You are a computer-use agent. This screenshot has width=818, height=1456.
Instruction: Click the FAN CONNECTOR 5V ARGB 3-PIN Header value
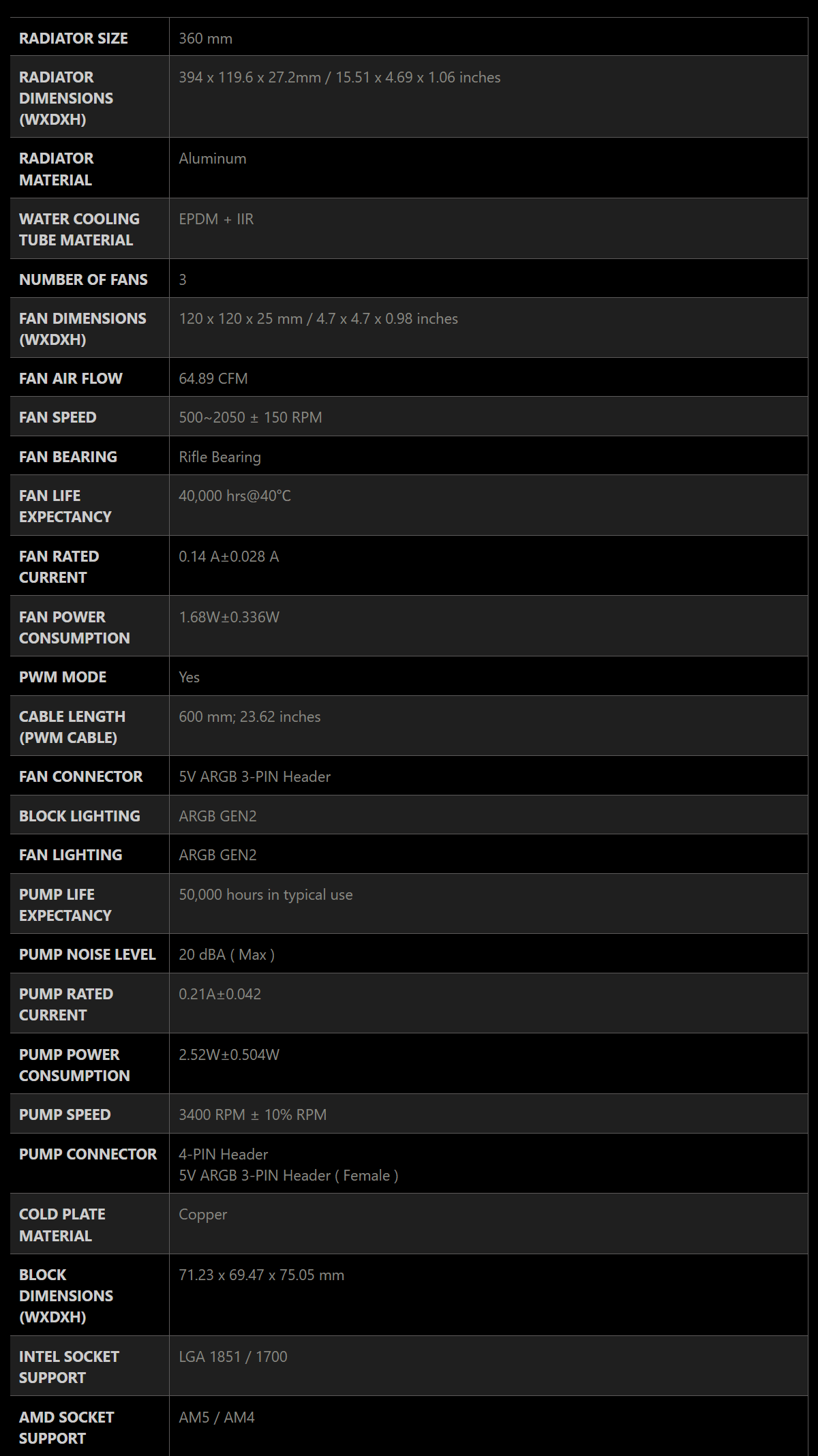click(254, 776)
